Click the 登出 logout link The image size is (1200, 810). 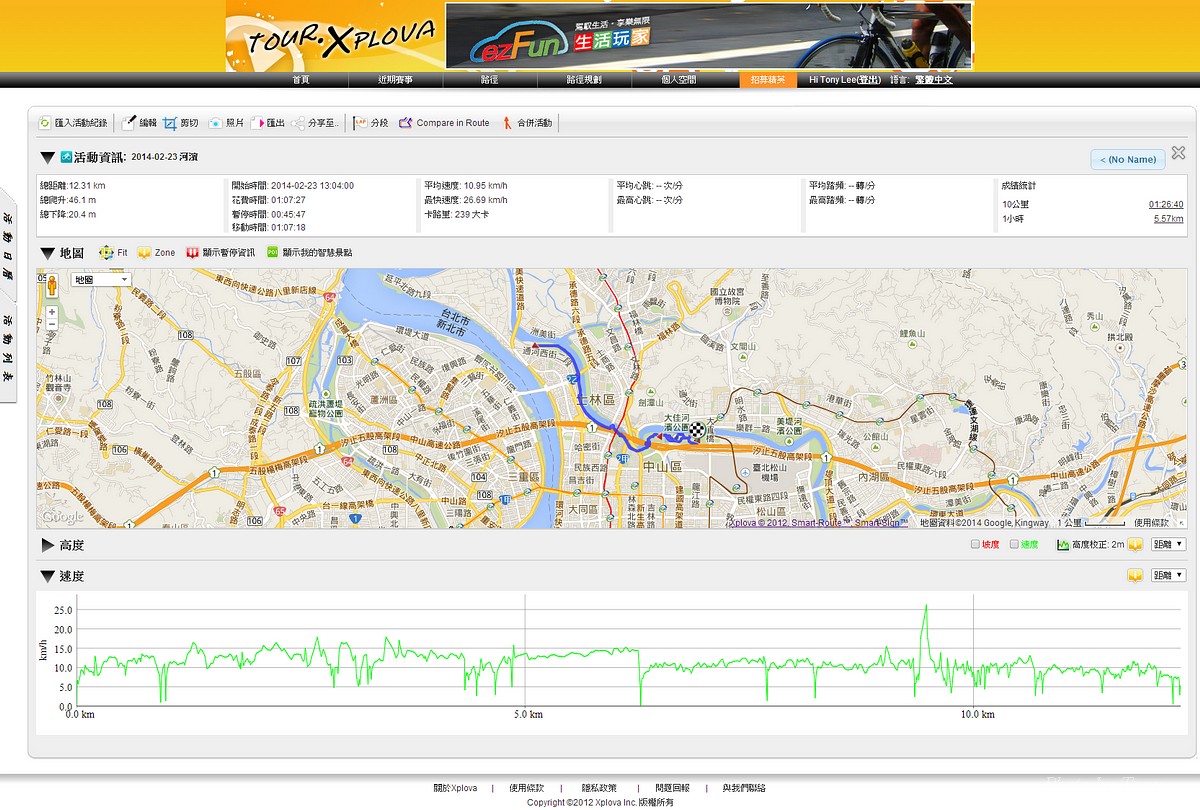(869, 80)
